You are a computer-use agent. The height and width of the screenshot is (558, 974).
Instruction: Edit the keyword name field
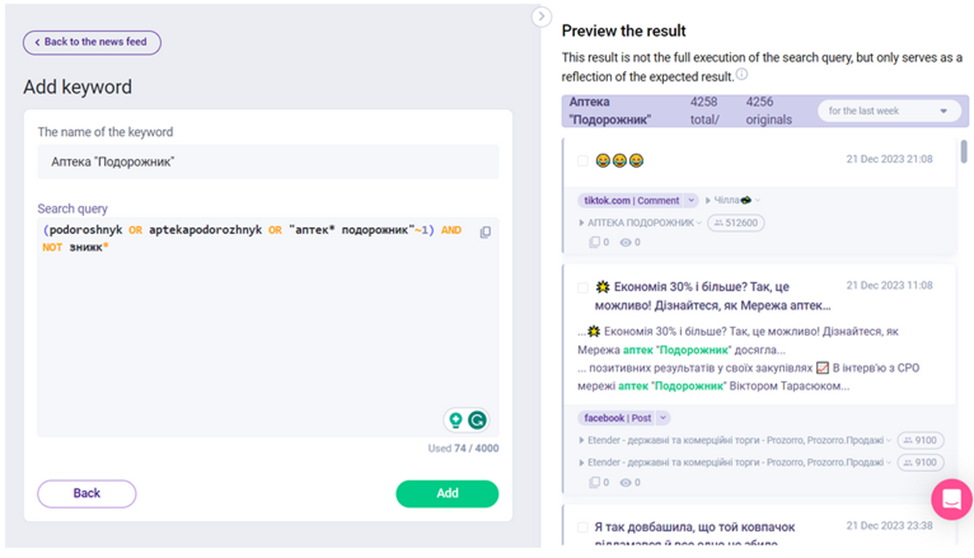(x=268, y=162)
